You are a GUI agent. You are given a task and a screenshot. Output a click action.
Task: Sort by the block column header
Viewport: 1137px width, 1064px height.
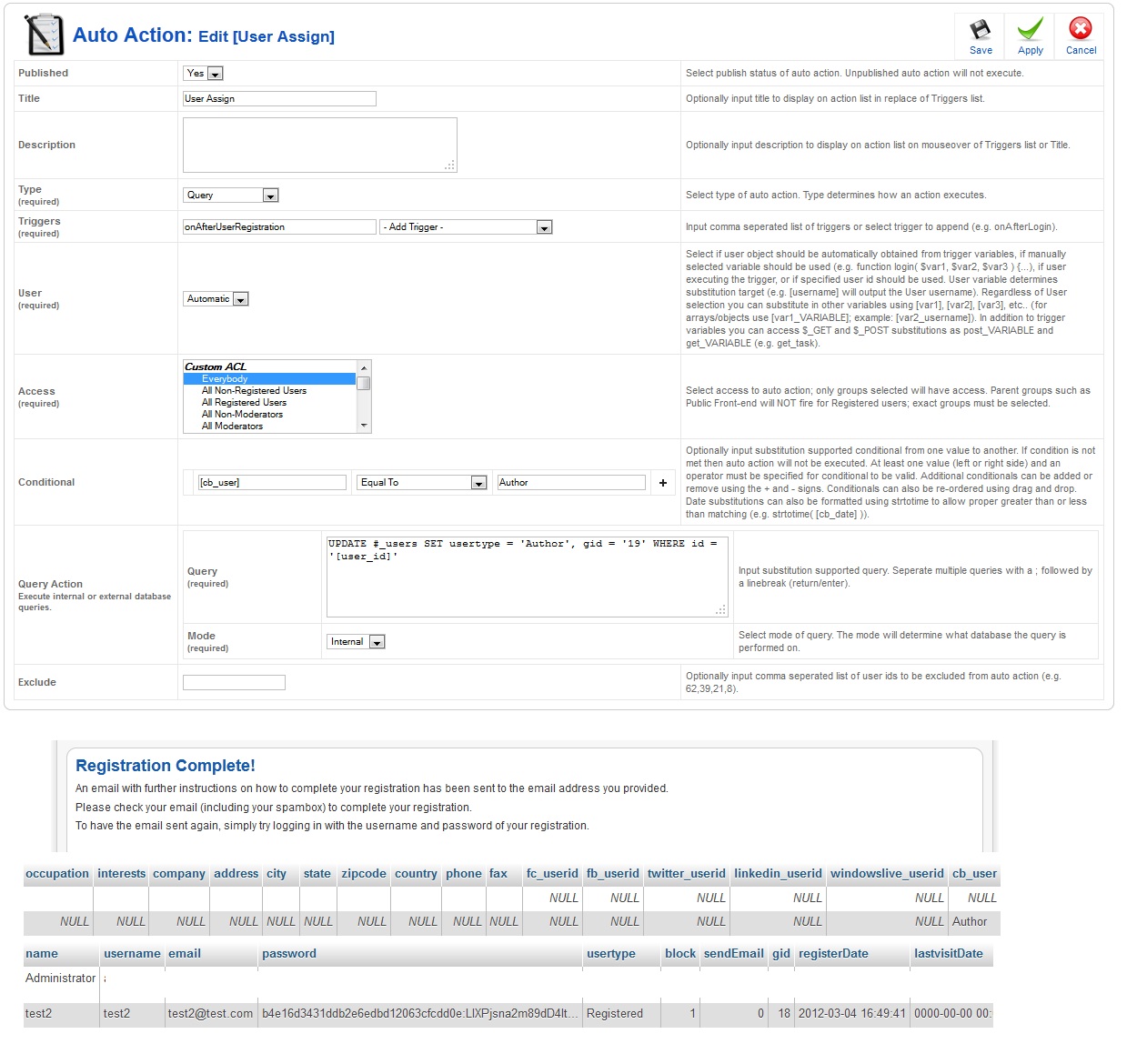pyautogui.click(x=680, y=954)
